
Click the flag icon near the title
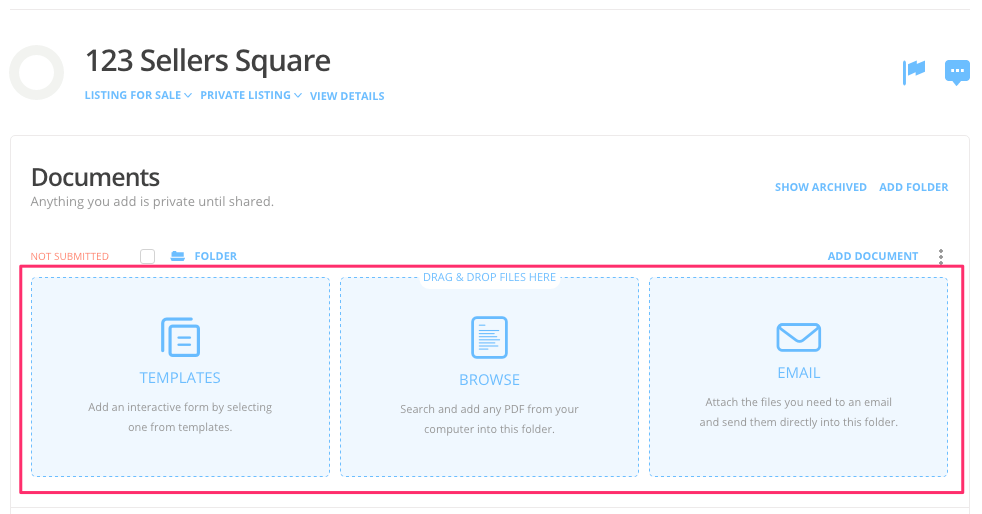914,71
